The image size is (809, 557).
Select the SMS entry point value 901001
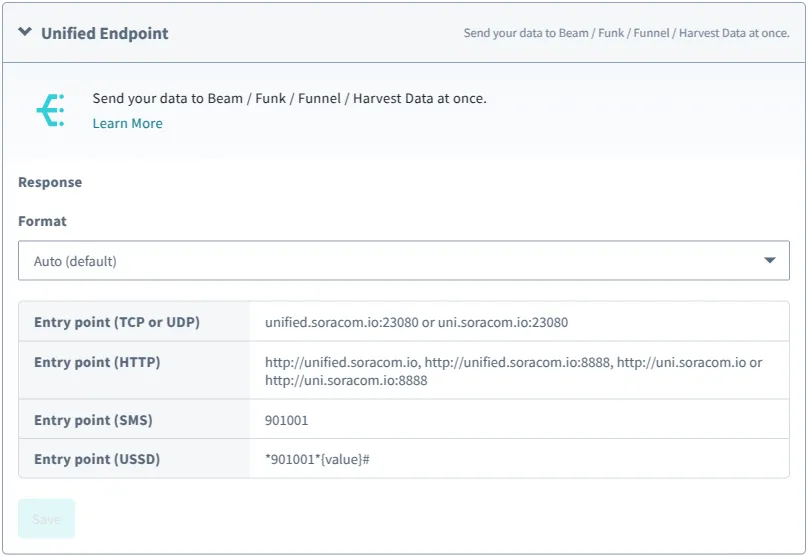[x=286, y=420]
